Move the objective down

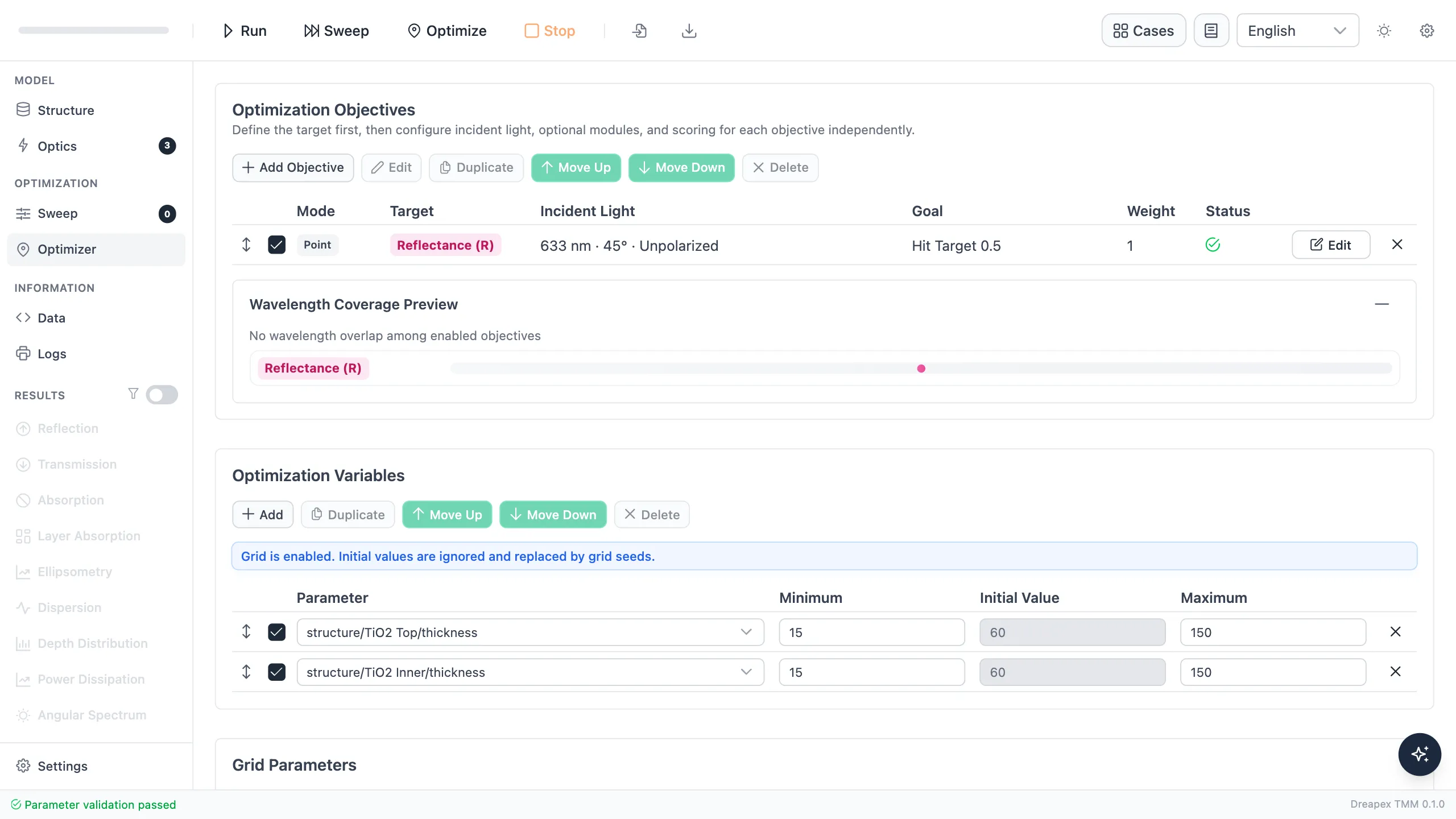[681, 168]
